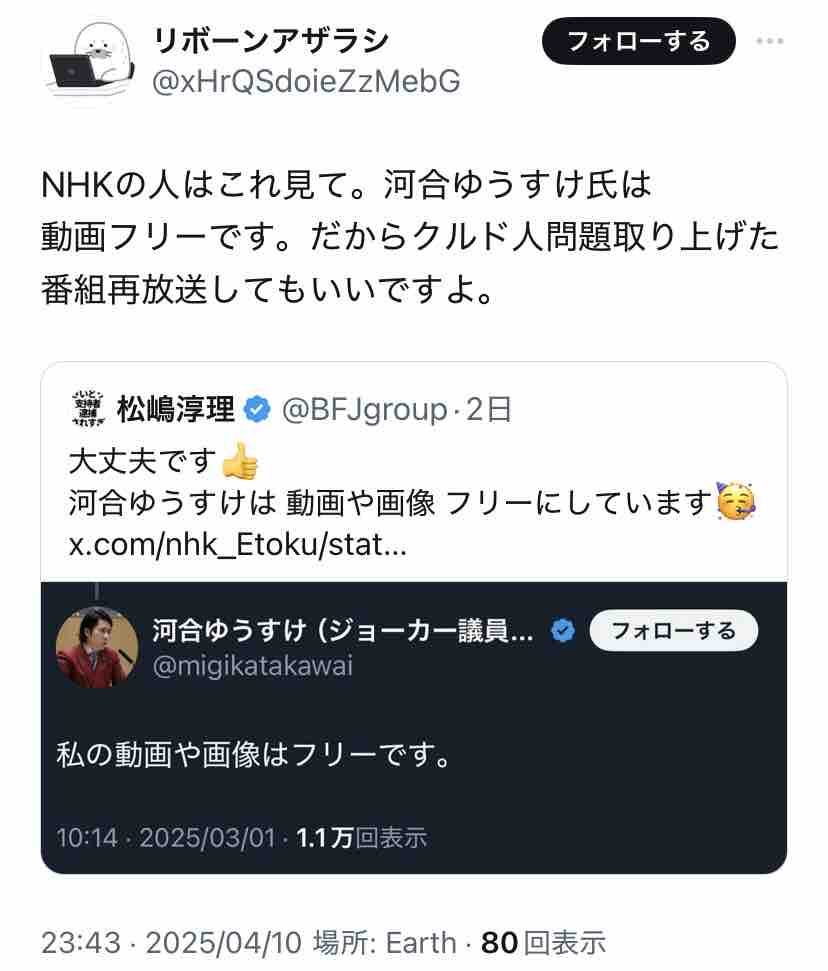Open the three-dot more options menu
828x971 pixels.
click(x=770, y=42)
